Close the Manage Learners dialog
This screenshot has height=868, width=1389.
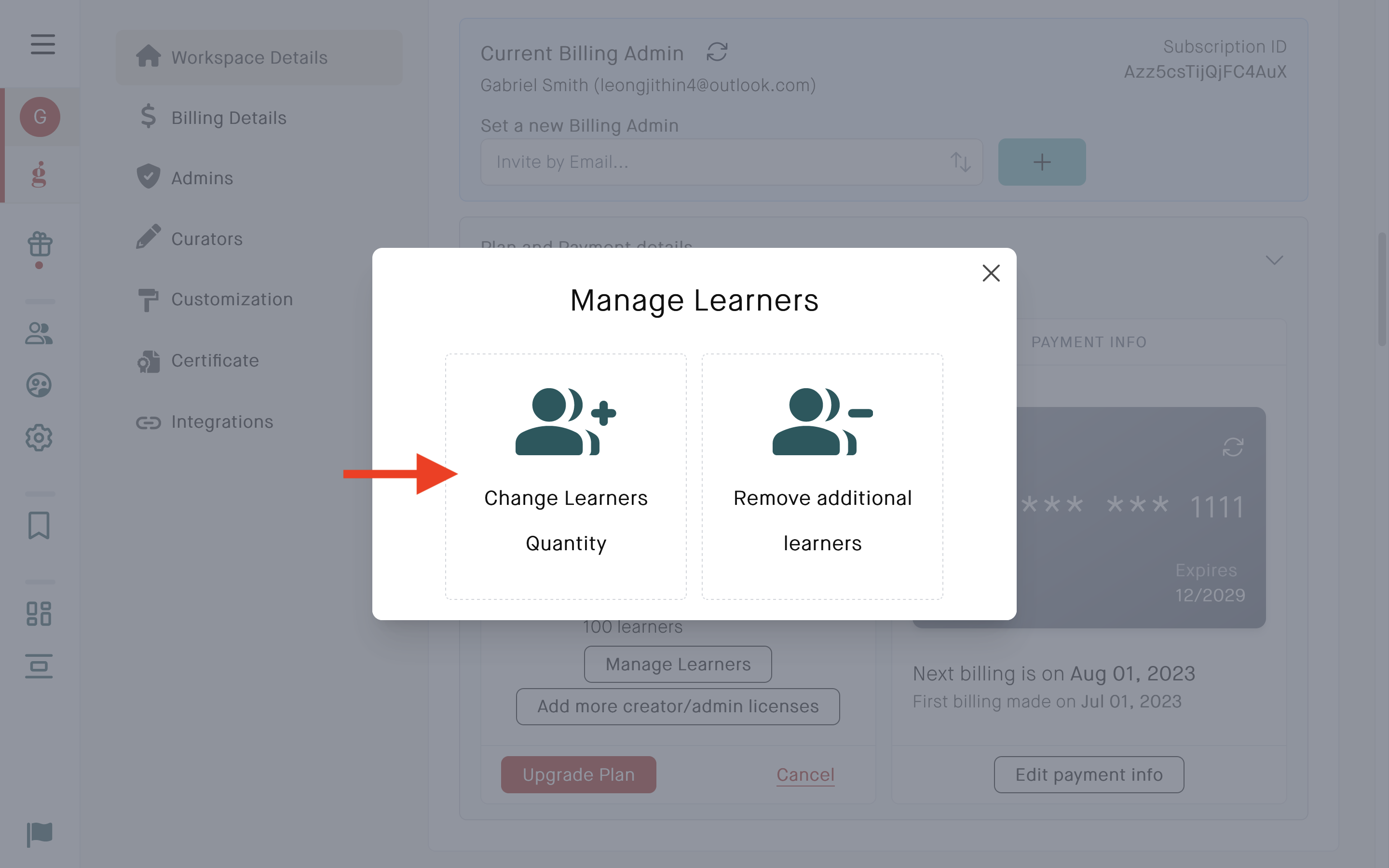point(991,273)
